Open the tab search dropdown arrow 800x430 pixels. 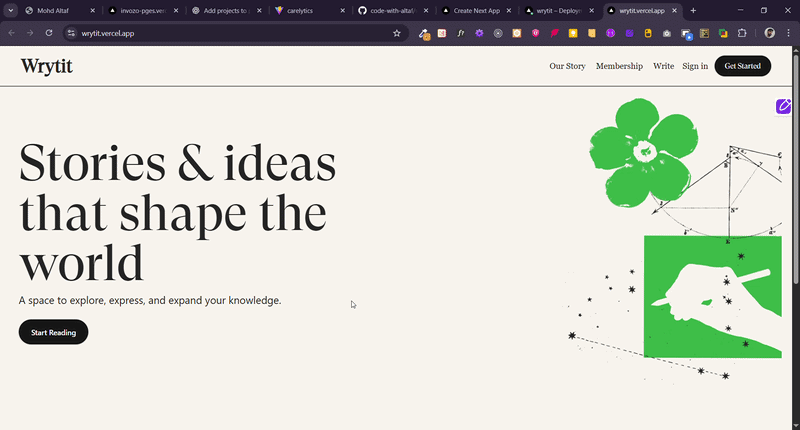pos(11,10)
